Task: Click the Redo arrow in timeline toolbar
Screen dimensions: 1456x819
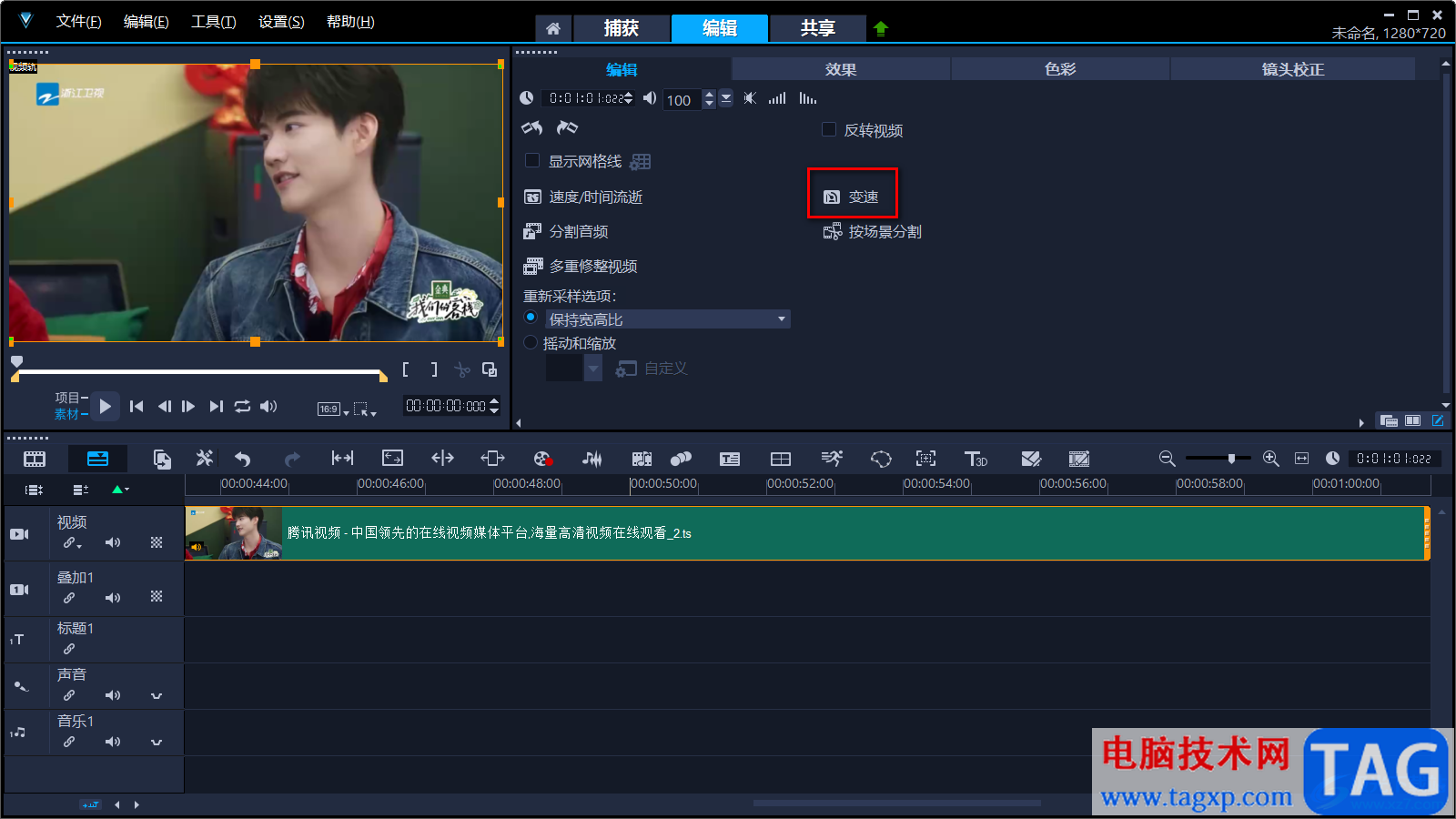Action: point(292,459)
